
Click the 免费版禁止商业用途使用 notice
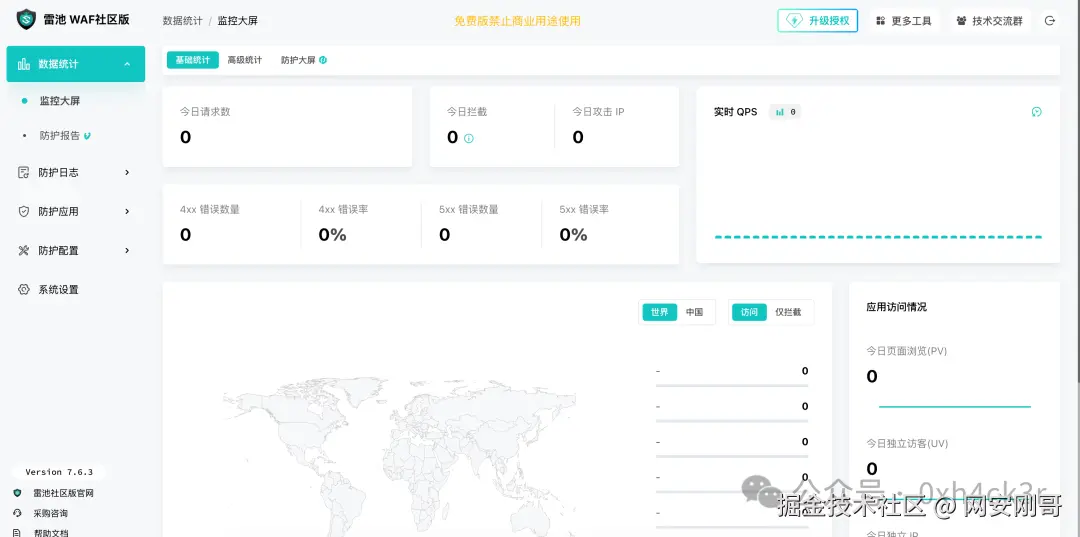pyautogui.click(x=517, y=21)
